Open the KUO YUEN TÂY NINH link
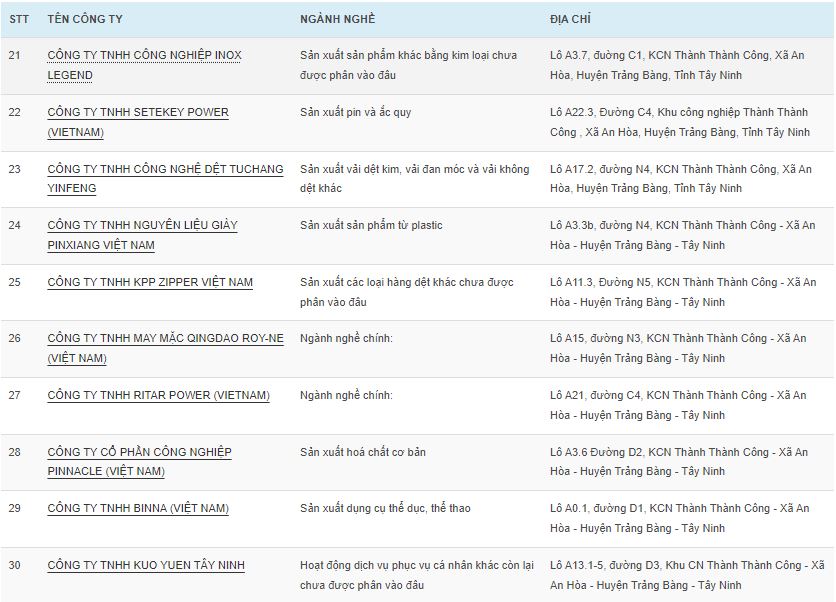Viewport: 836px width, 602px height. coord(146,566)
